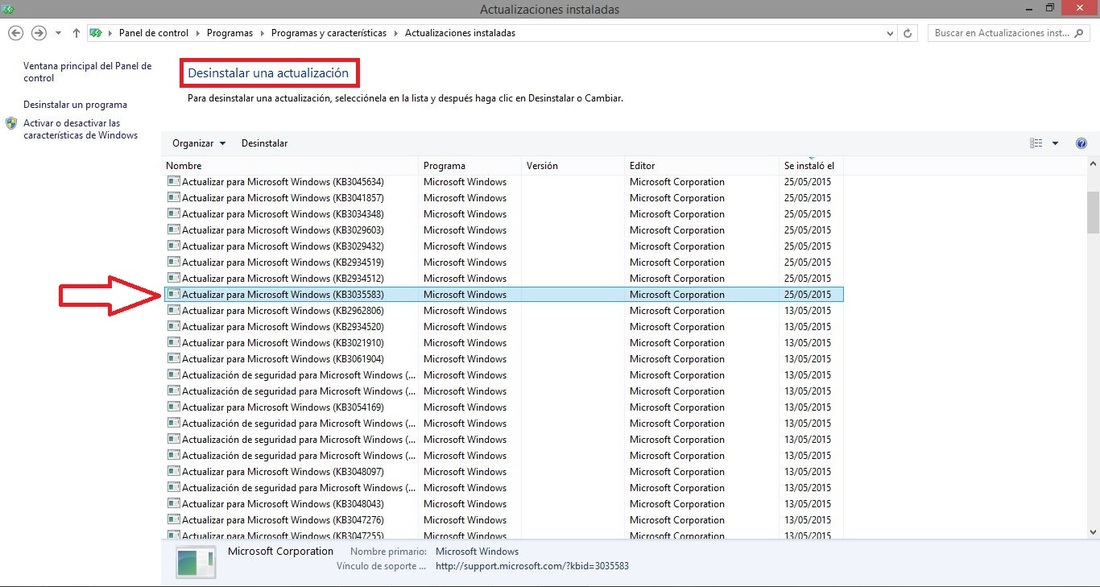This screenshot has height=587, width=1100.
Task: Click Panel de control breadcrumb
Action: pyautogui.click(x=154, y=33)
